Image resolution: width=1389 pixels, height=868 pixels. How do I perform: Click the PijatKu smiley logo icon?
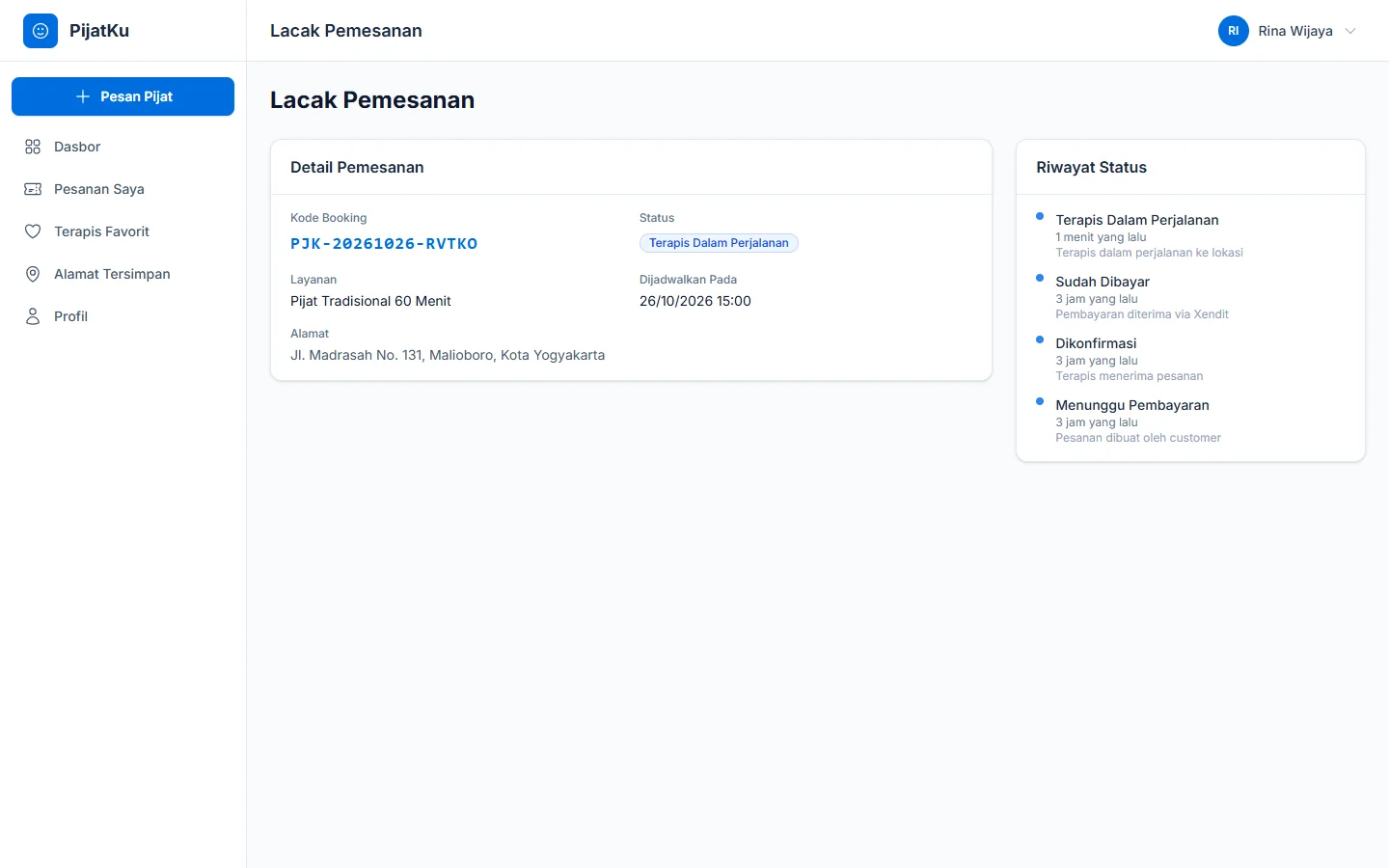[x=41, y=31]
